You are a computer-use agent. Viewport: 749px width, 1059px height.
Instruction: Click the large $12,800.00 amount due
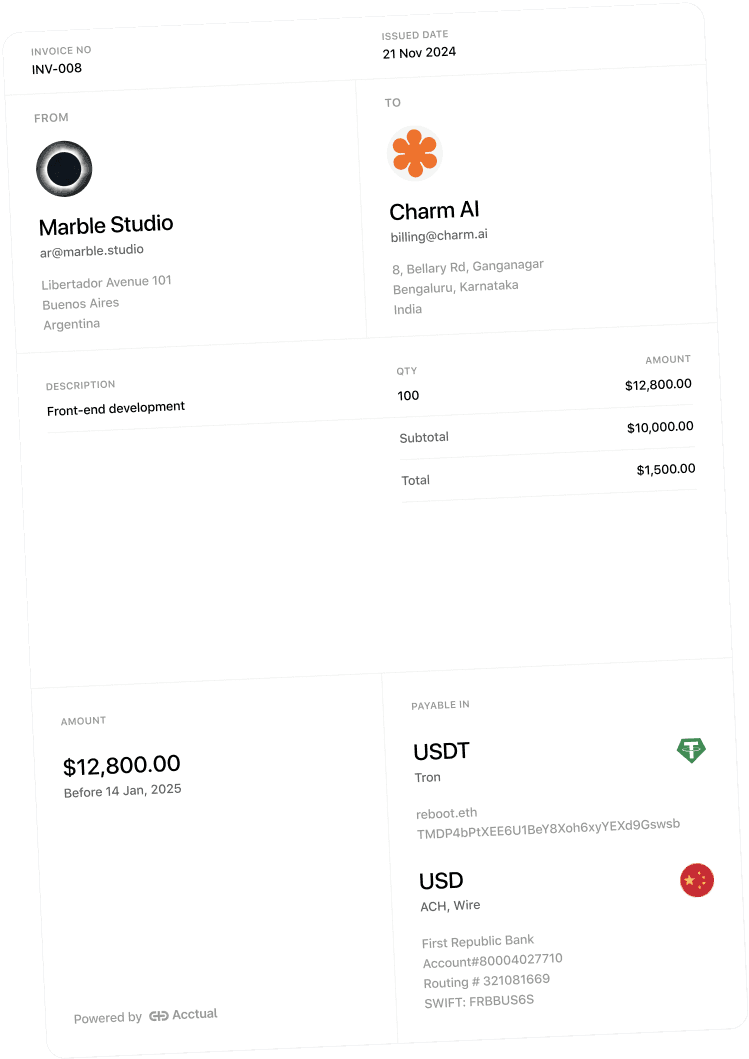coord(122,765)
